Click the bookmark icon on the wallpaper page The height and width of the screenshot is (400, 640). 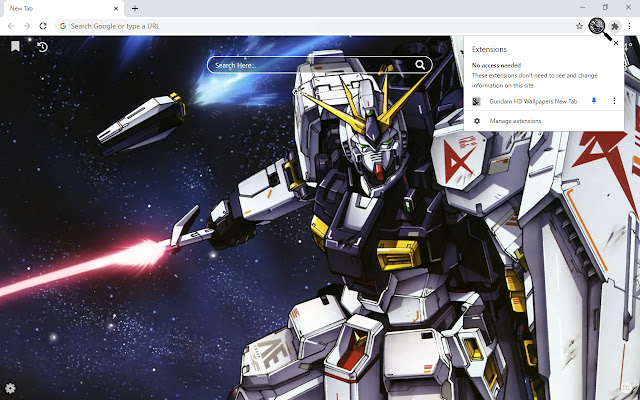pos(15,47)
